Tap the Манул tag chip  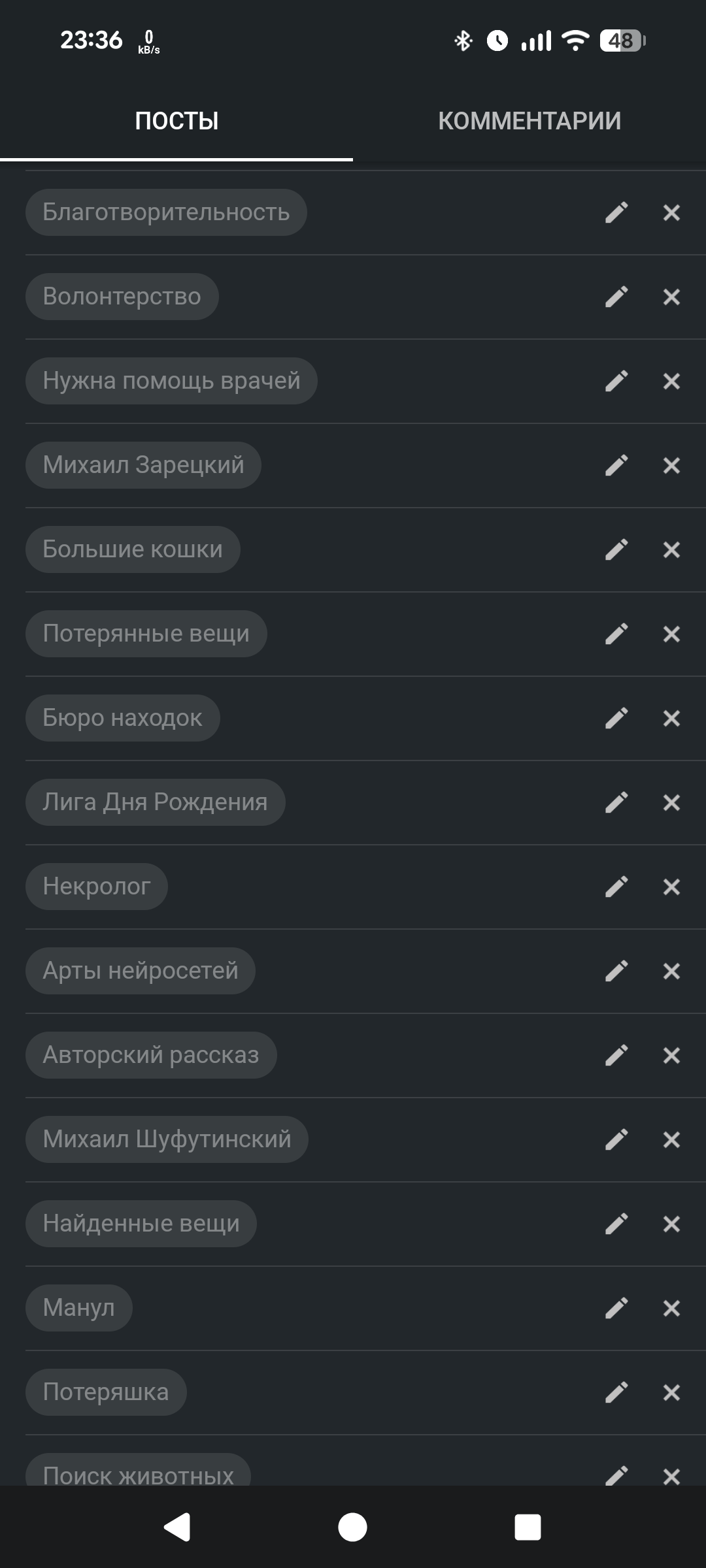coord(79,1308)
